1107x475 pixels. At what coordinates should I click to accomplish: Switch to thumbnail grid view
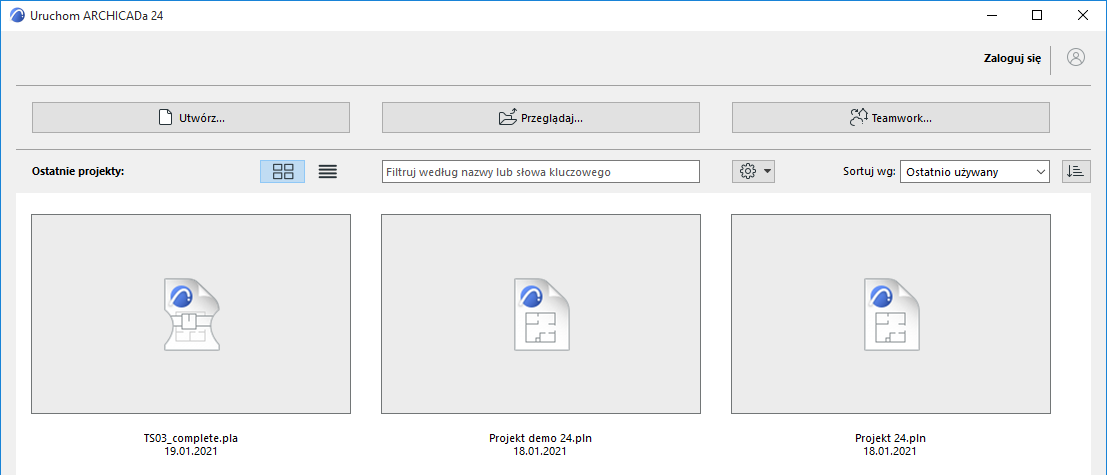point(283,172)
